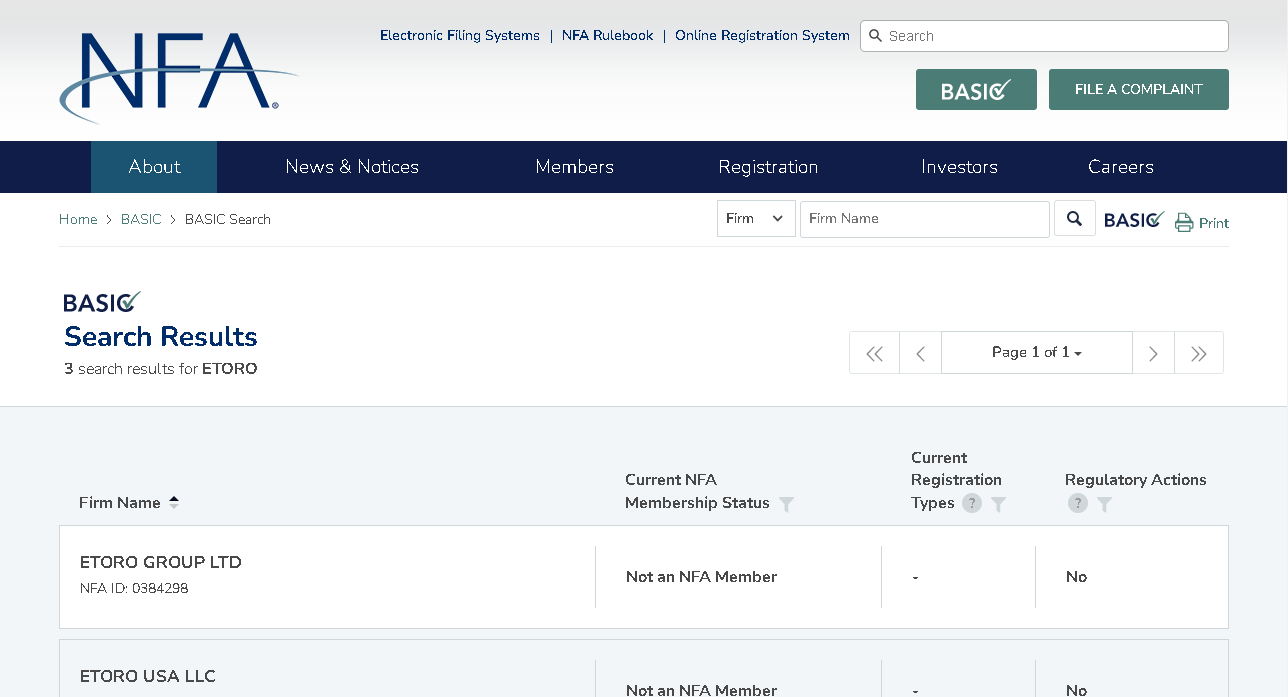Open the NFA Rulebook link
Screen dimensions: 1288x697
point(607,36)
